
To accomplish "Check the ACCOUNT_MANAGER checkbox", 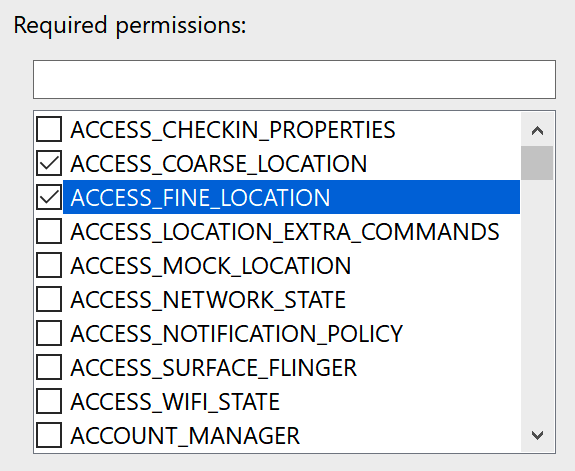I will [49, 435].
